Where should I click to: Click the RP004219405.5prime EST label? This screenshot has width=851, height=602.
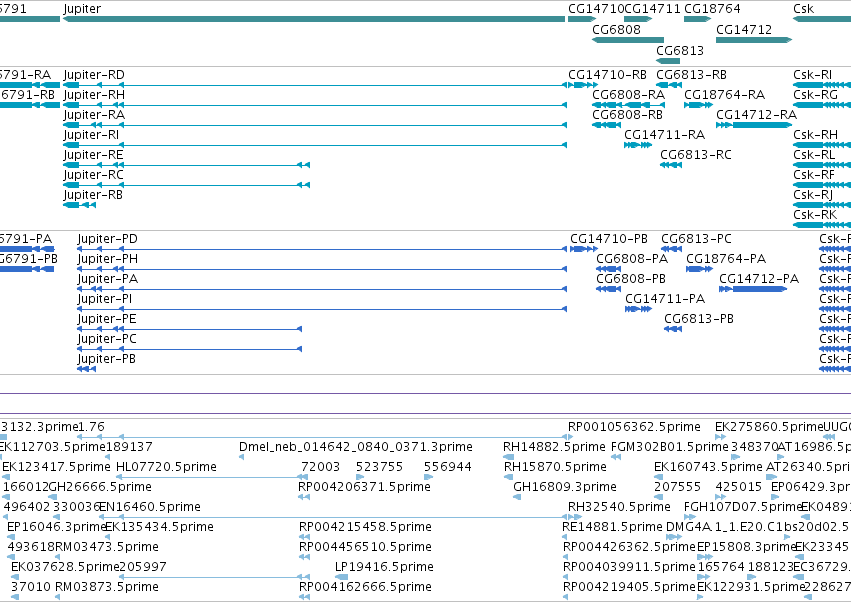click(x=630, y=587)
